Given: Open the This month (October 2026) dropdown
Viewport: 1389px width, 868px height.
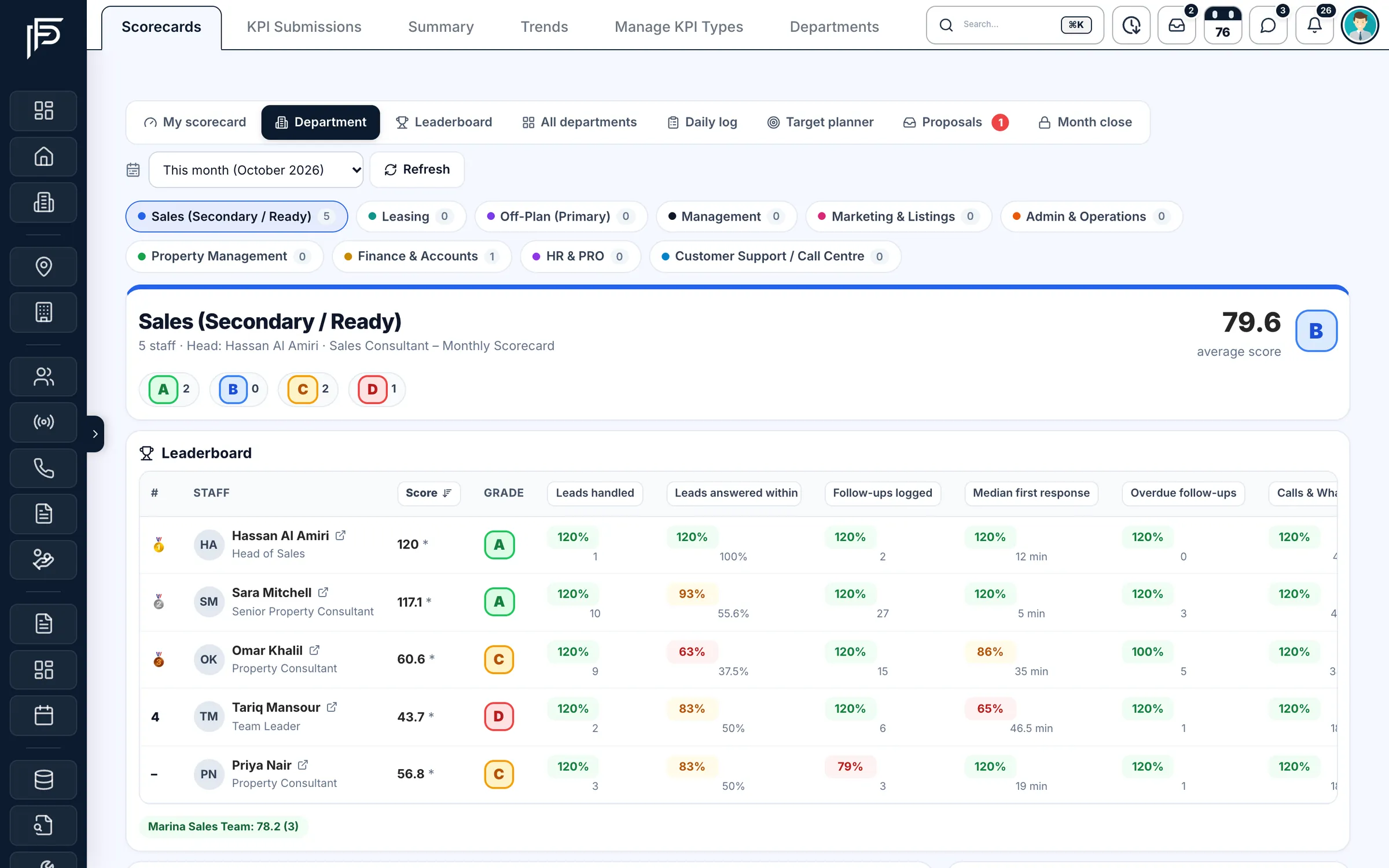Looking at the screenshot, I should click(x=256, y=170).
